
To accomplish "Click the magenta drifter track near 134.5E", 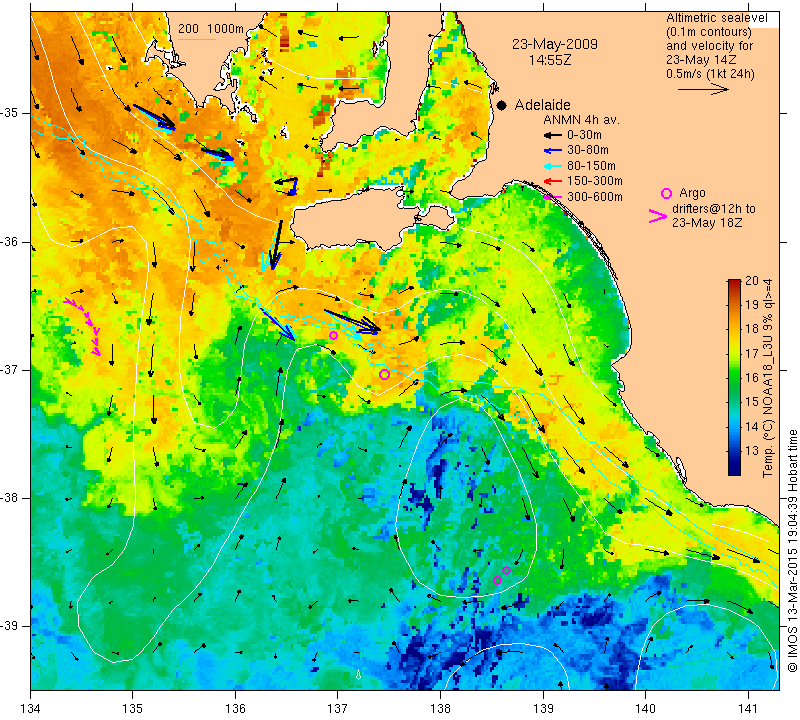I will 83,327.
